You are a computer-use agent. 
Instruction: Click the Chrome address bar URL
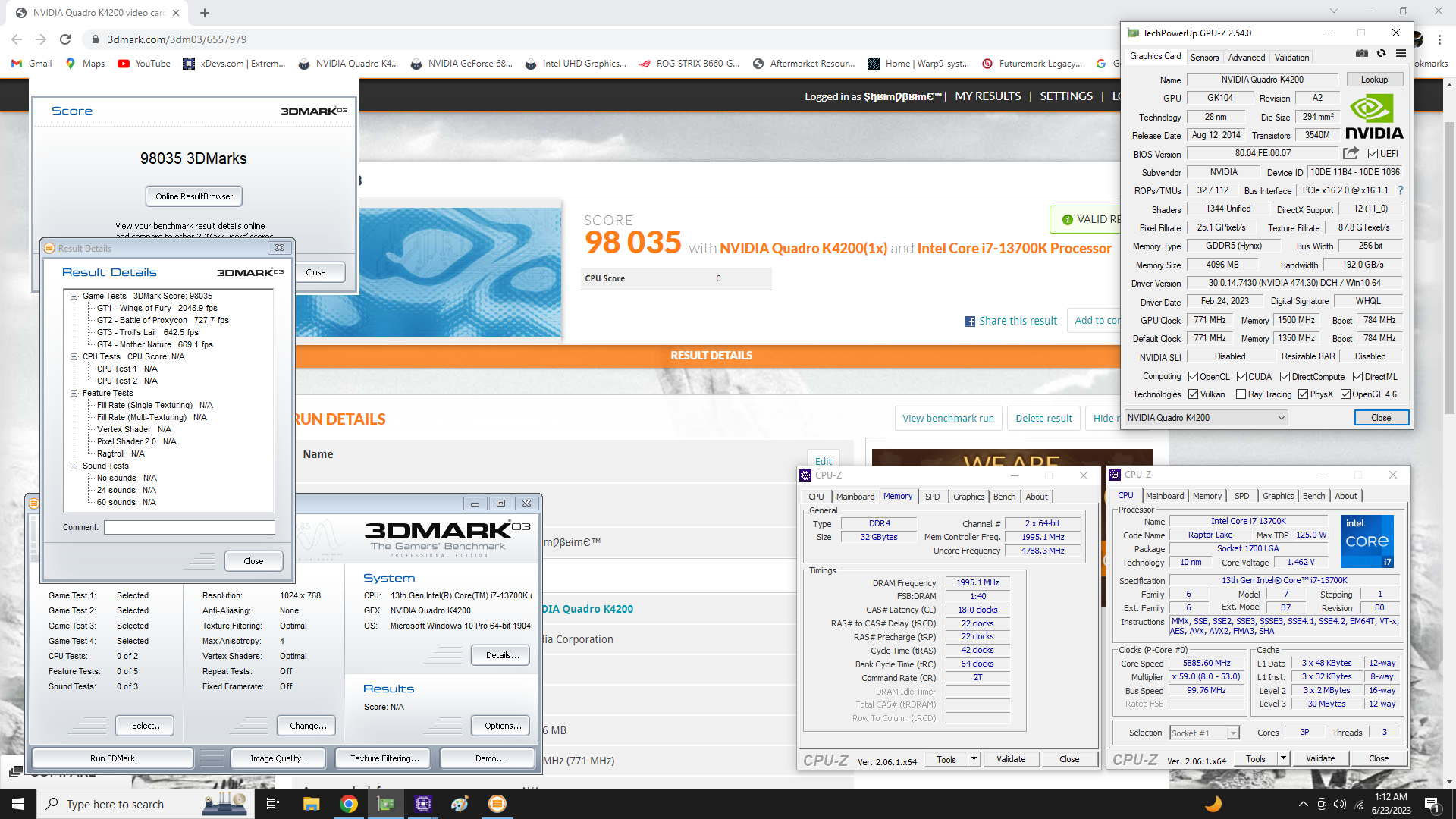(x=177, y=39)
